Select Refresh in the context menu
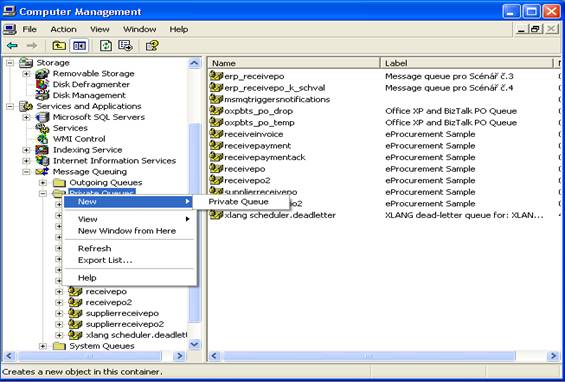565x382 pixels. (x=128, y=248)
